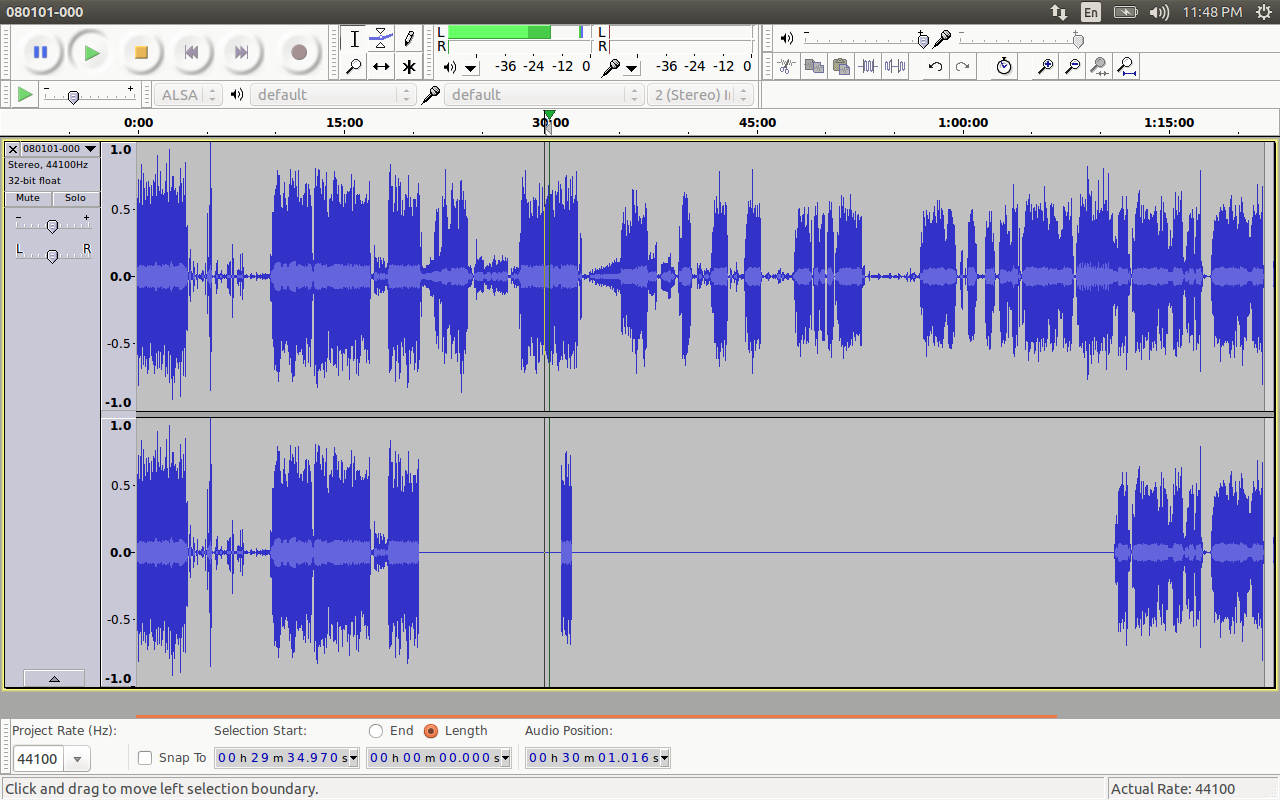Activate the Multi-Tool asterisk icon

point(409,67)
